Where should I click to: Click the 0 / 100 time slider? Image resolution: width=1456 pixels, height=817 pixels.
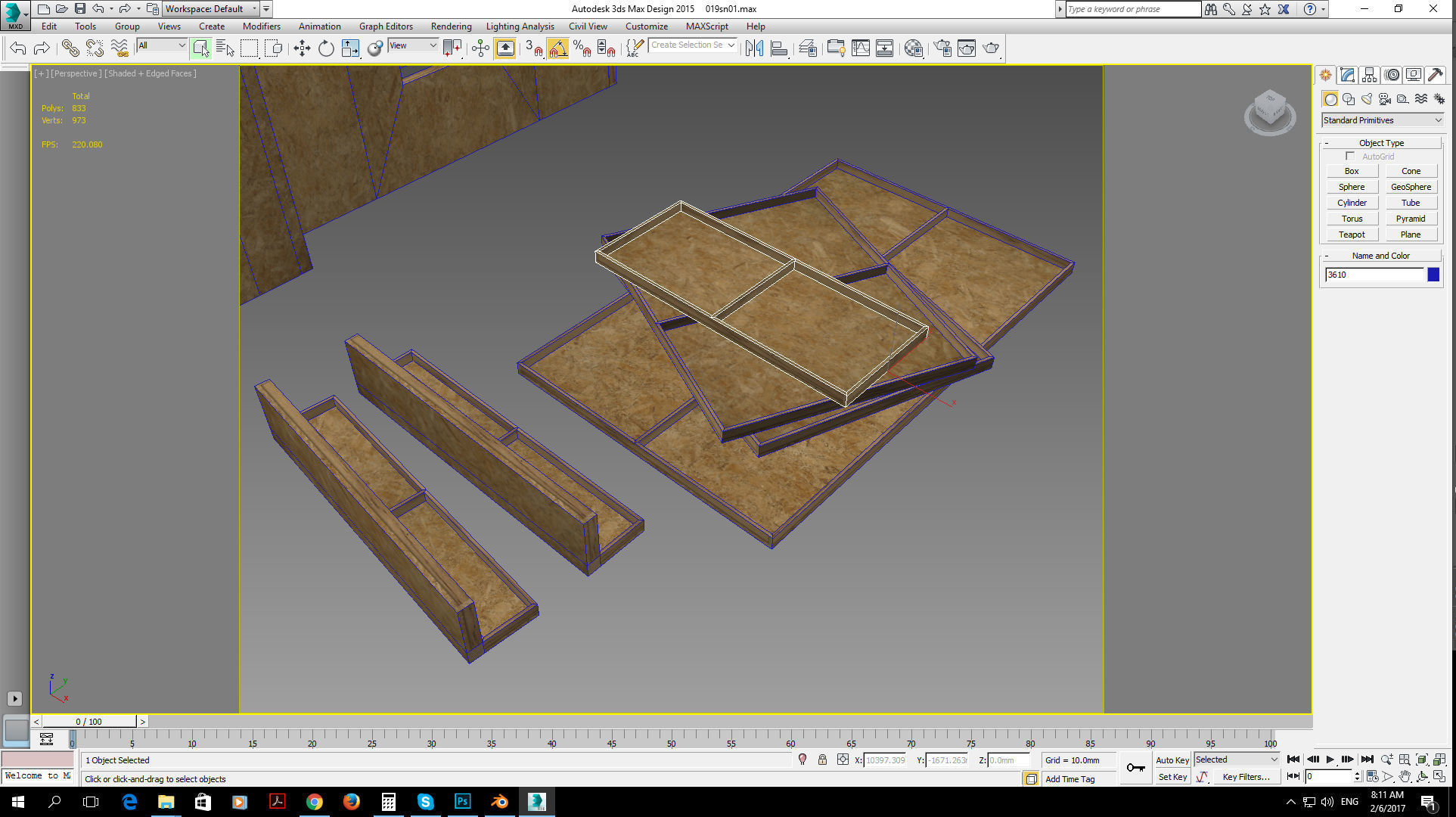pos(89,722)
